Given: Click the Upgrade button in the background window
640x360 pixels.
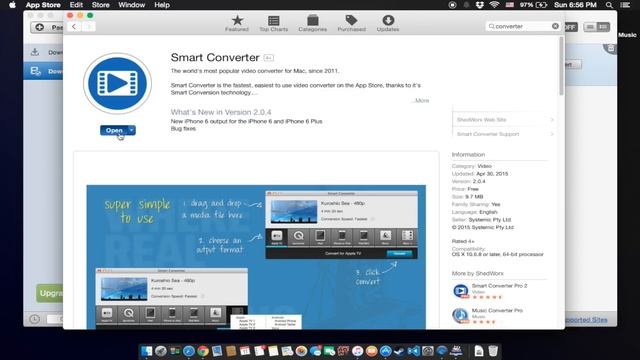Looking at the screenshot, I should click(49, 293).
